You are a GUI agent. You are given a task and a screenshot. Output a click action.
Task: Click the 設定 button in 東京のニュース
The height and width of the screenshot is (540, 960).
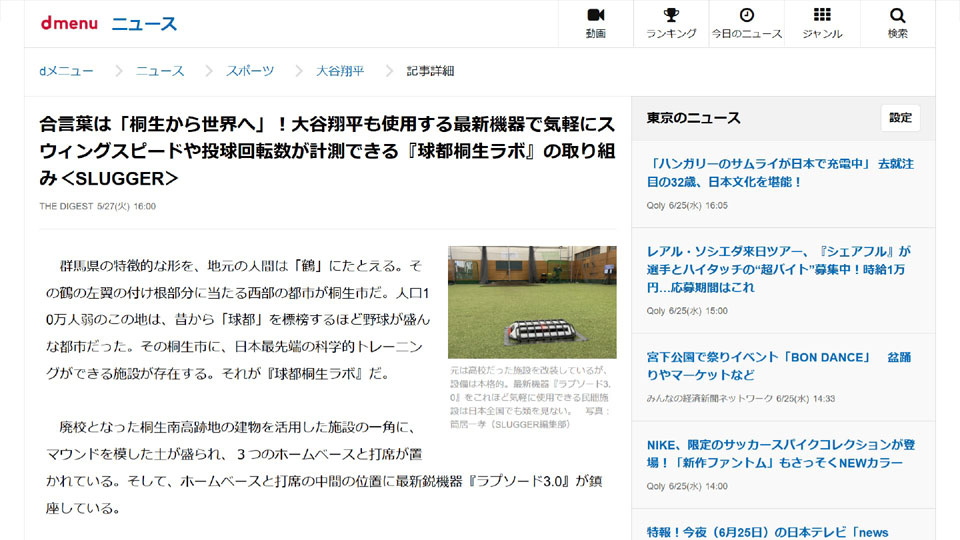[x=900, y=118]
